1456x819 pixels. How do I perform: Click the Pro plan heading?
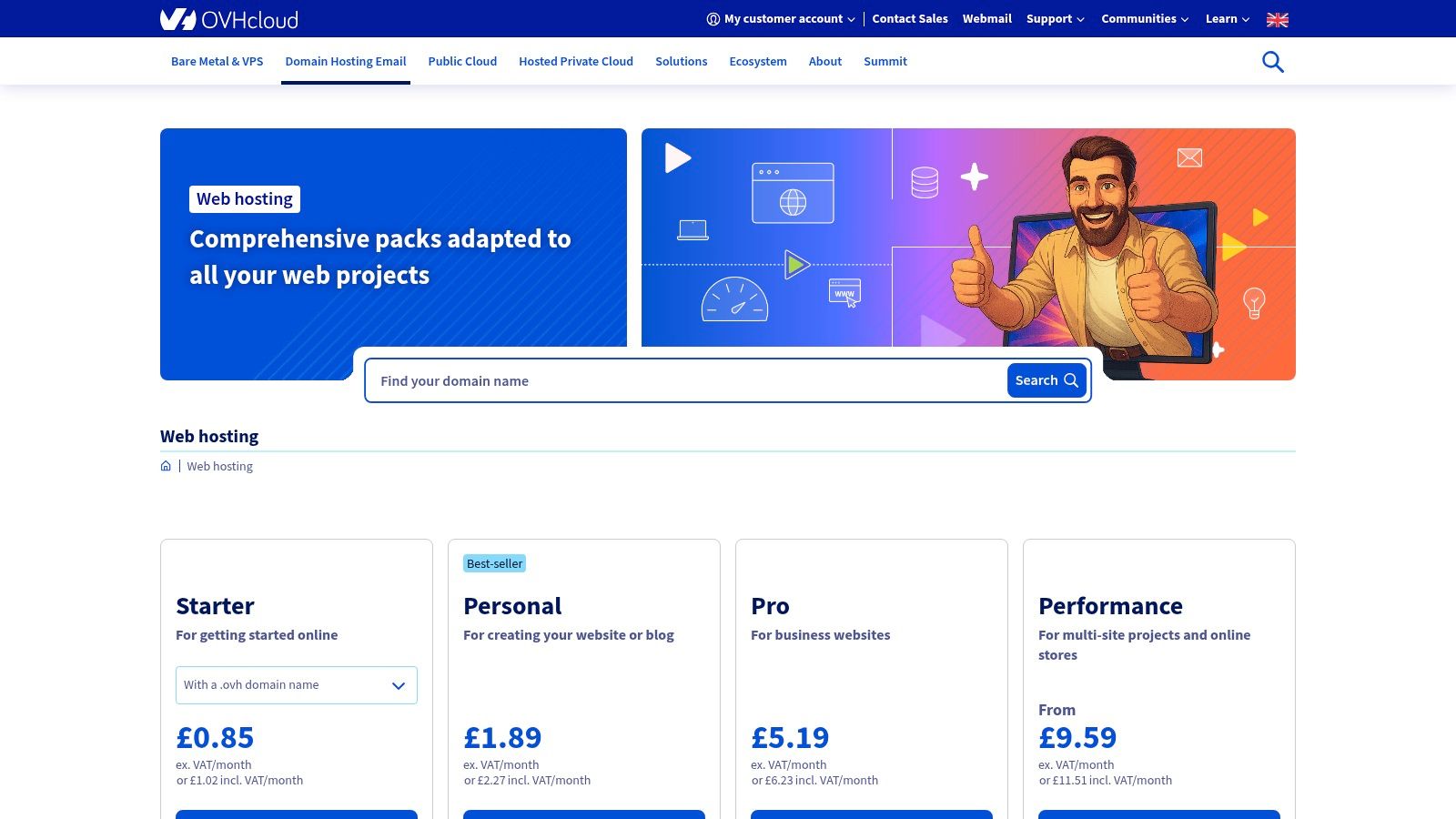(x=770, y=606)
